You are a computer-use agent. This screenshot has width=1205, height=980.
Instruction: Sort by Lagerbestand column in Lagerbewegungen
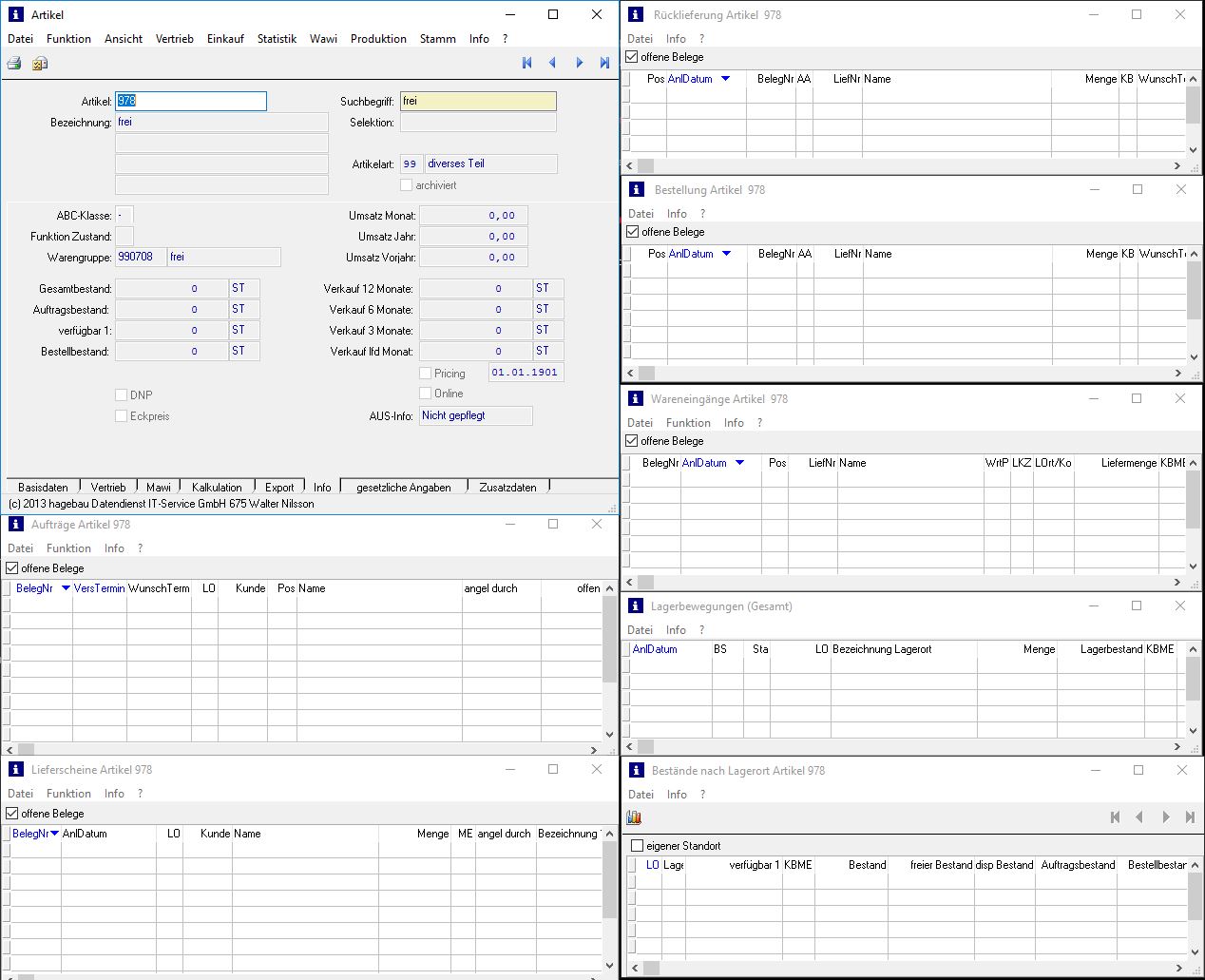[1111, 649]
